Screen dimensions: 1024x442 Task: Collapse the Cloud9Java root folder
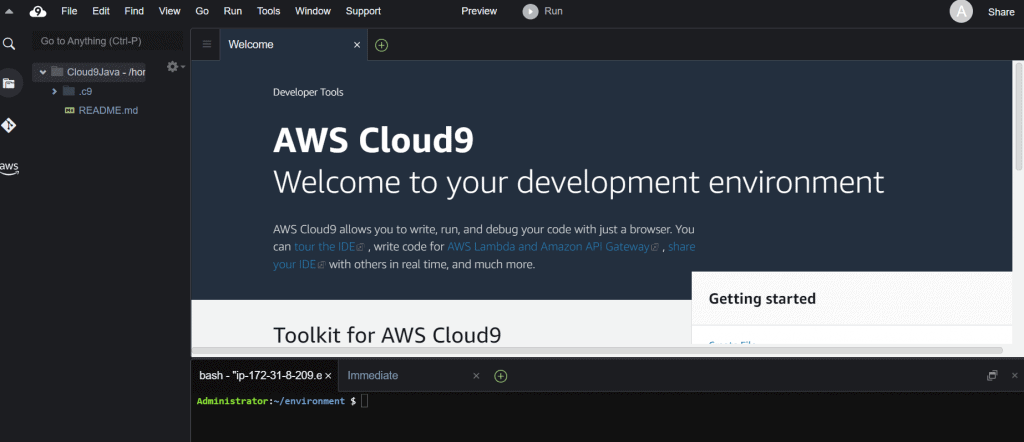(x=43, y=72)
